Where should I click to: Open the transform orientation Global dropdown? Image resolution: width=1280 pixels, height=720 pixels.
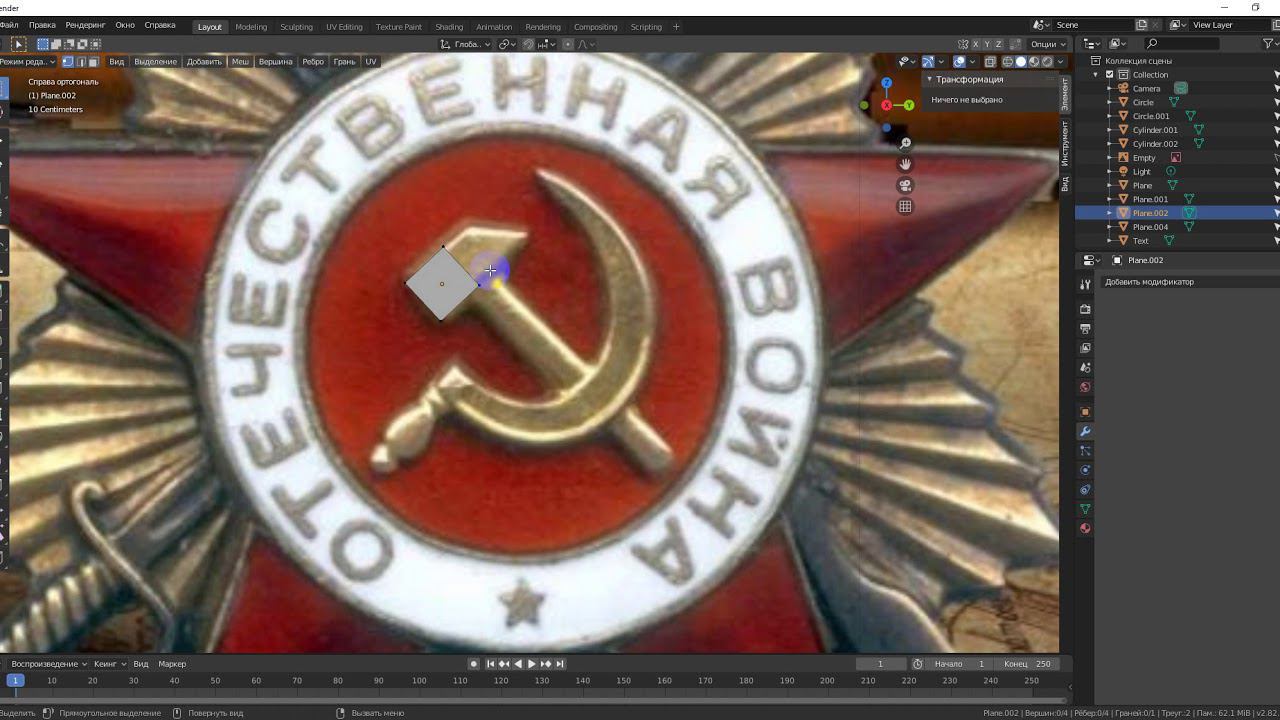click(466, 44)
